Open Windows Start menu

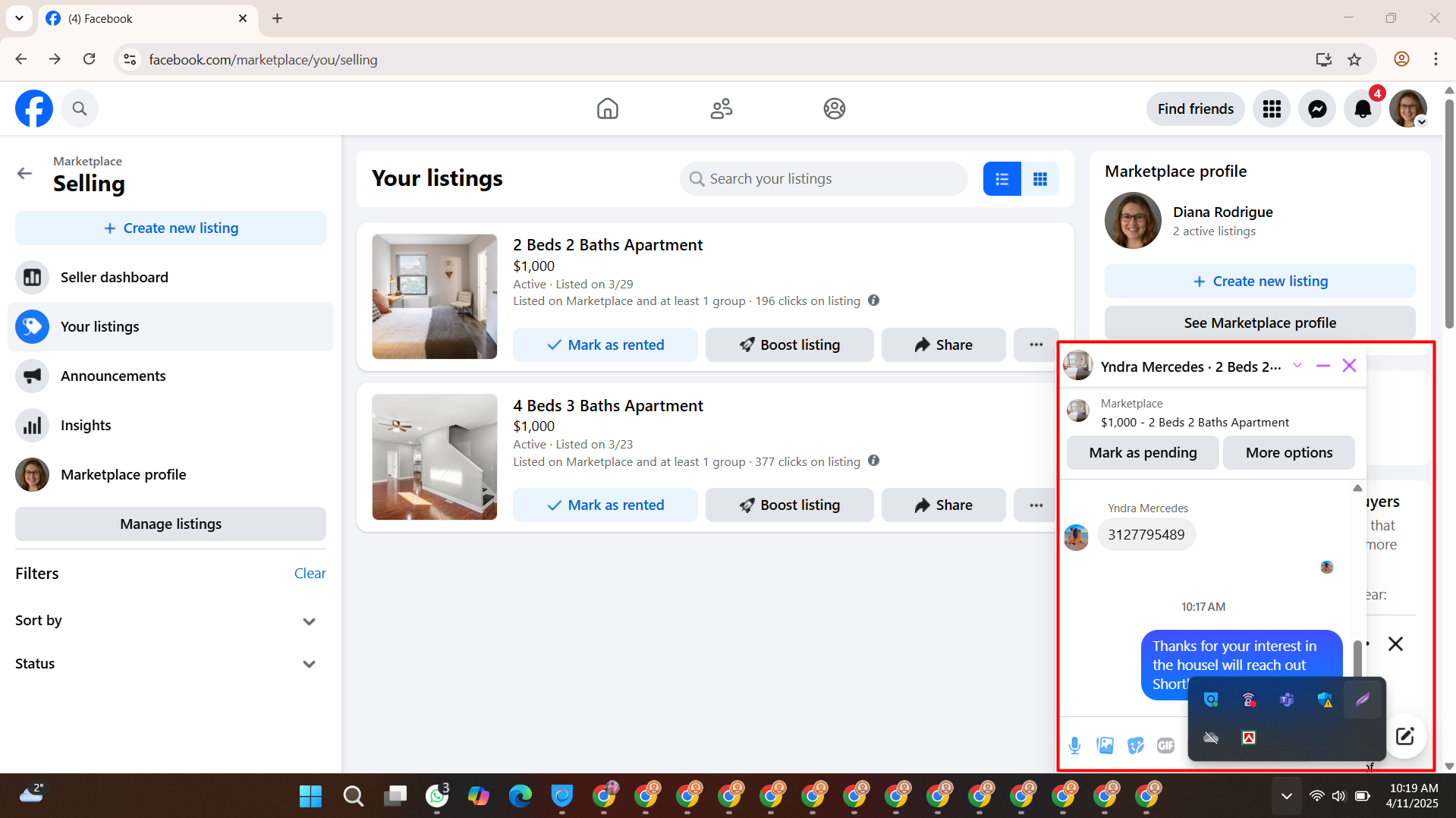(x=310, y=796)
